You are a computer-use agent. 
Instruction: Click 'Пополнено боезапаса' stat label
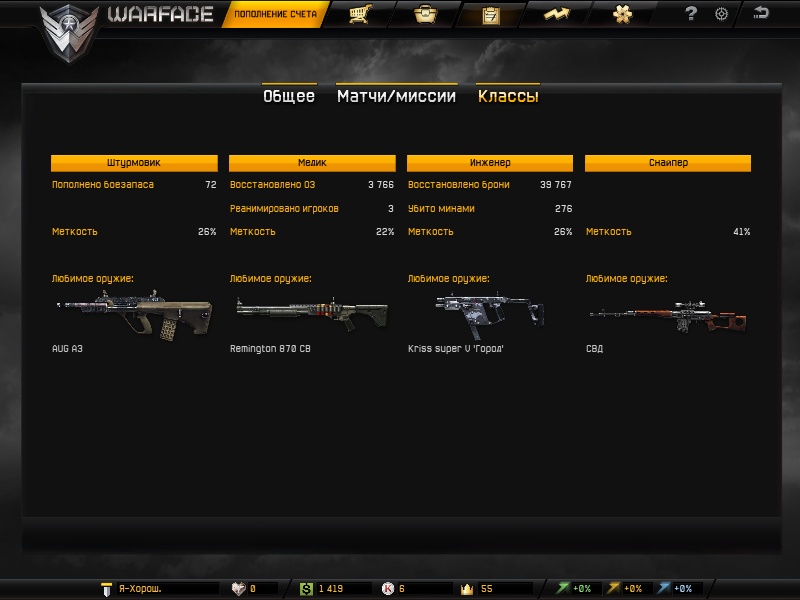[103, 185]
